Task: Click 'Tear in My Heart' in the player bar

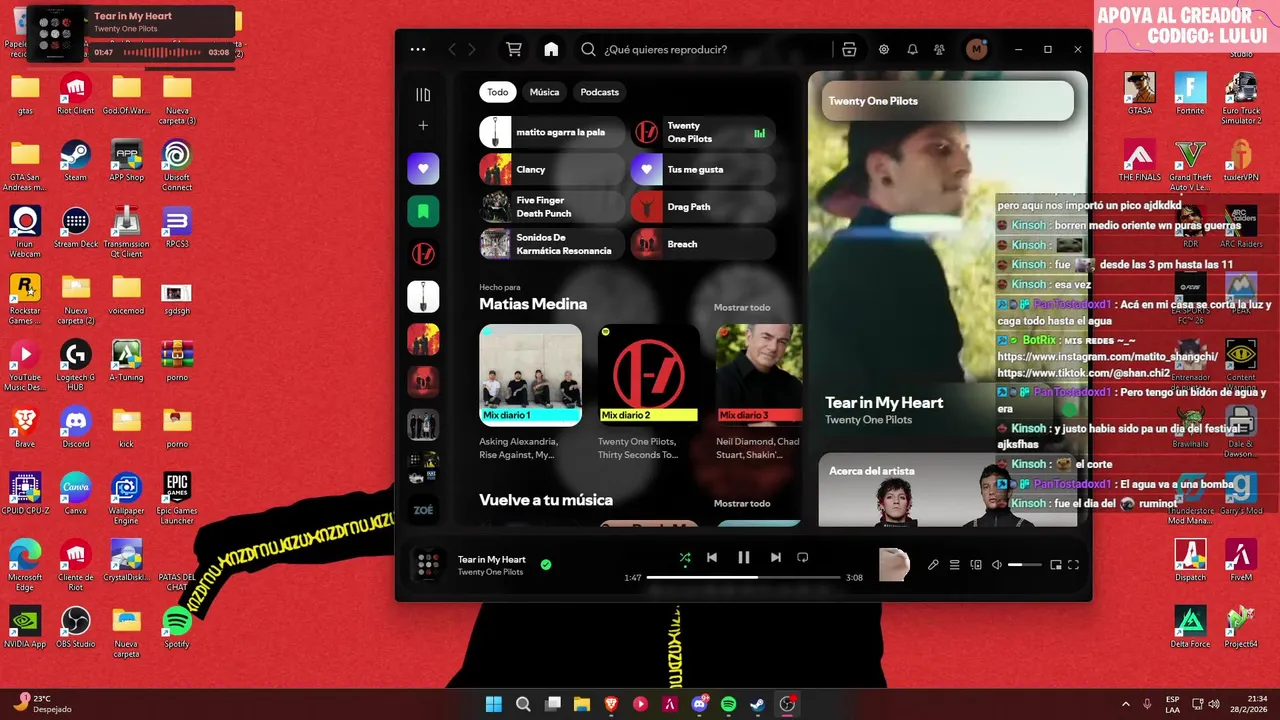Action: pyautogui.click(x=492, y=560)
